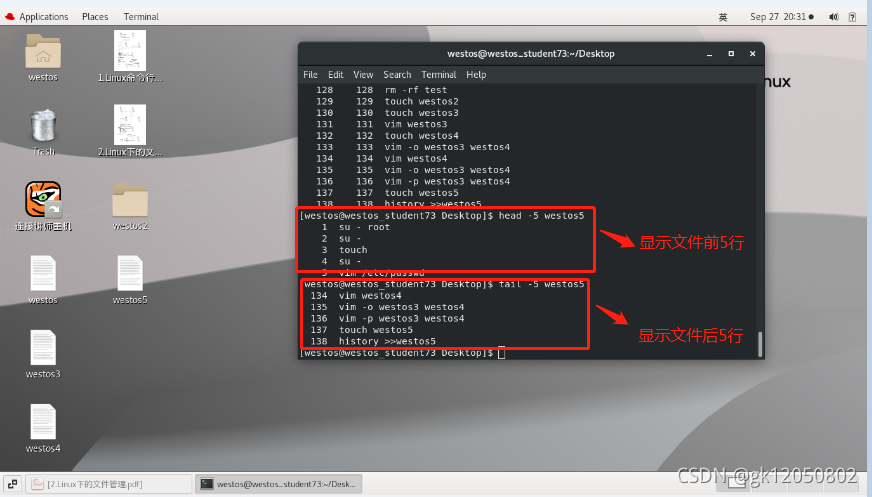Switch to the PDF viewer taskbar entry
Screen dimensions: 872x497
(x=110, y=484)
